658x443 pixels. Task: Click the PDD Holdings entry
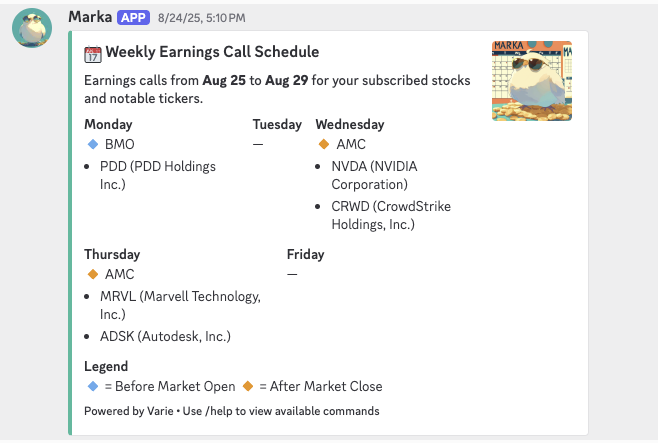click(157, 175)
